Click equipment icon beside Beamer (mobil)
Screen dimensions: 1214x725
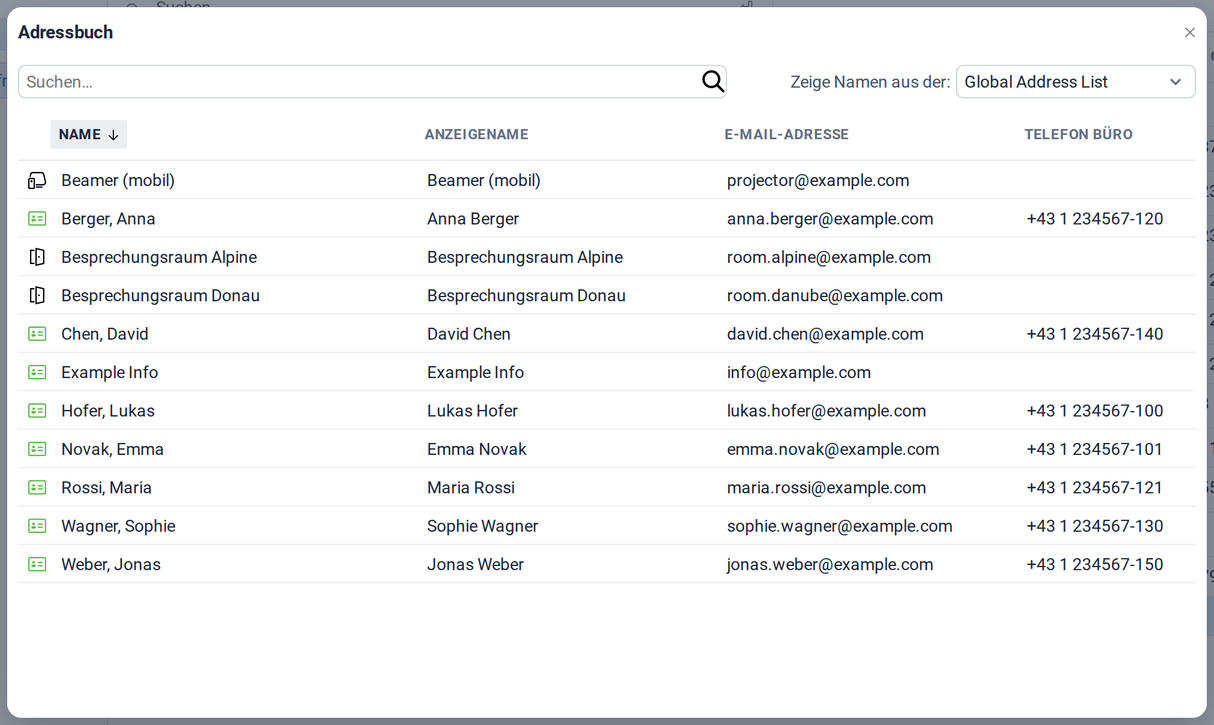[x=37, y=181]
